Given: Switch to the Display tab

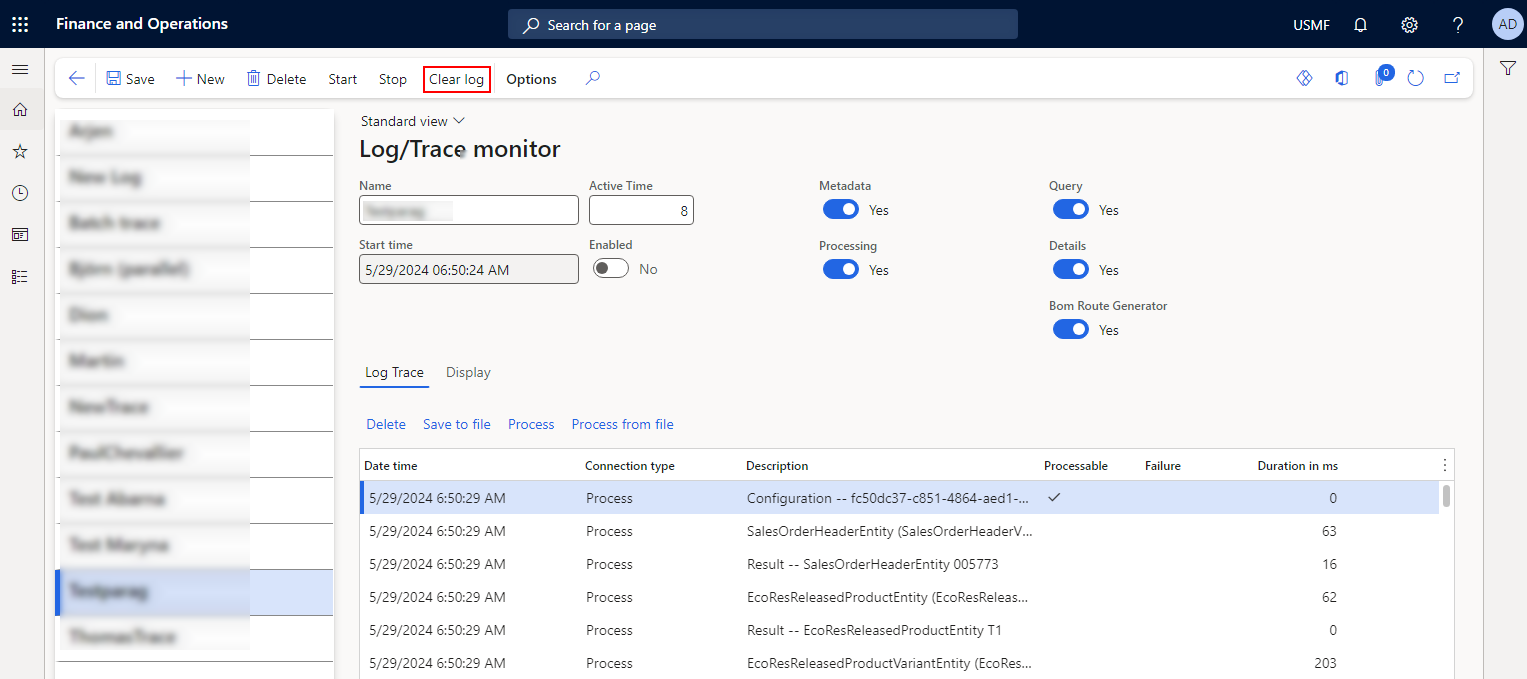Looking at the screenshot, I should click(x=468, y=373).
